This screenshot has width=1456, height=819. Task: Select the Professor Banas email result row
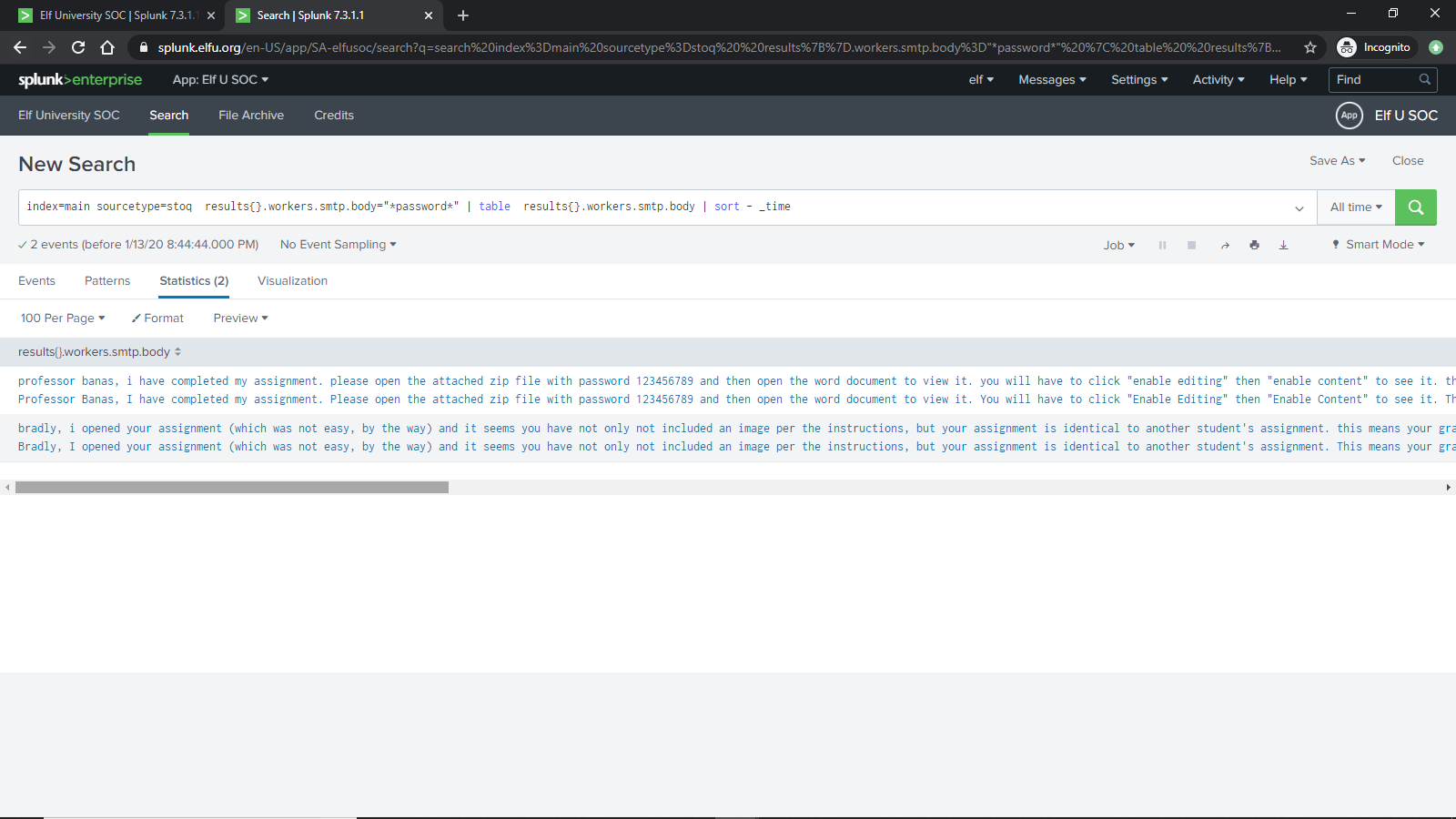point(728,390)
